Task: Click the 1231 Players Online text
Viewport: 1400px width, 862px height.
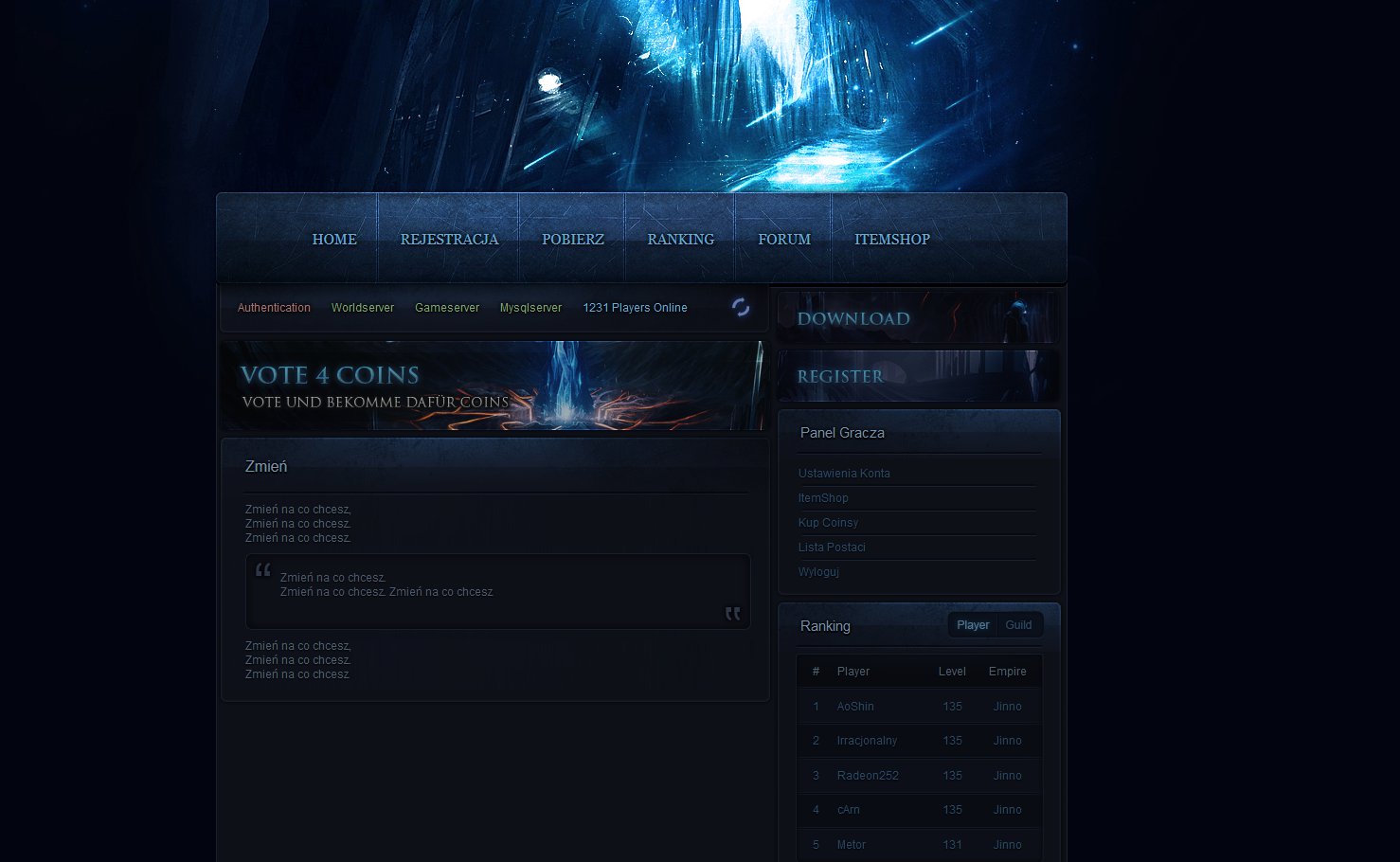Action: click(635, 308)
